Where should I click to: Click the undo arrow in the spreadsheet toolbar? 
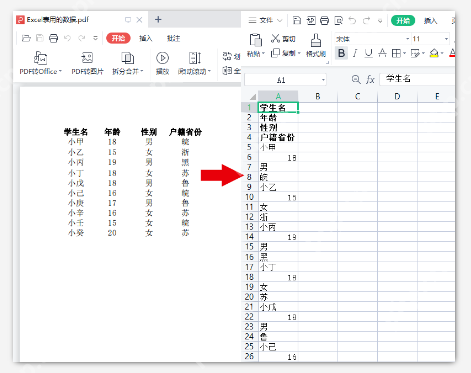(352, 21)
